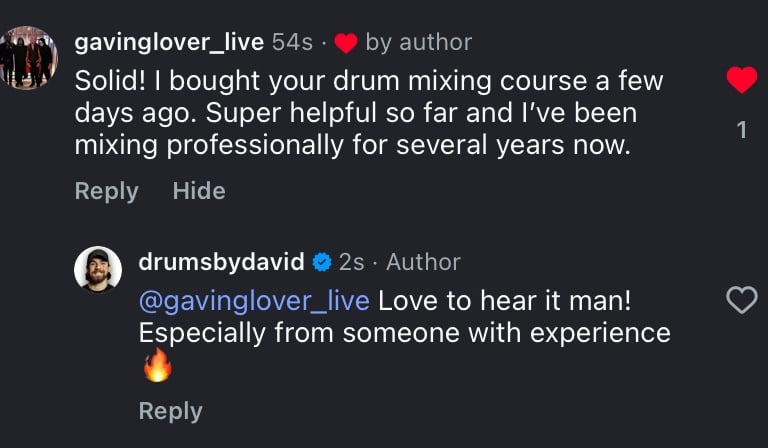Click the "by author" label
Viewport: 768px width, 448px height.
click(418, 42)
